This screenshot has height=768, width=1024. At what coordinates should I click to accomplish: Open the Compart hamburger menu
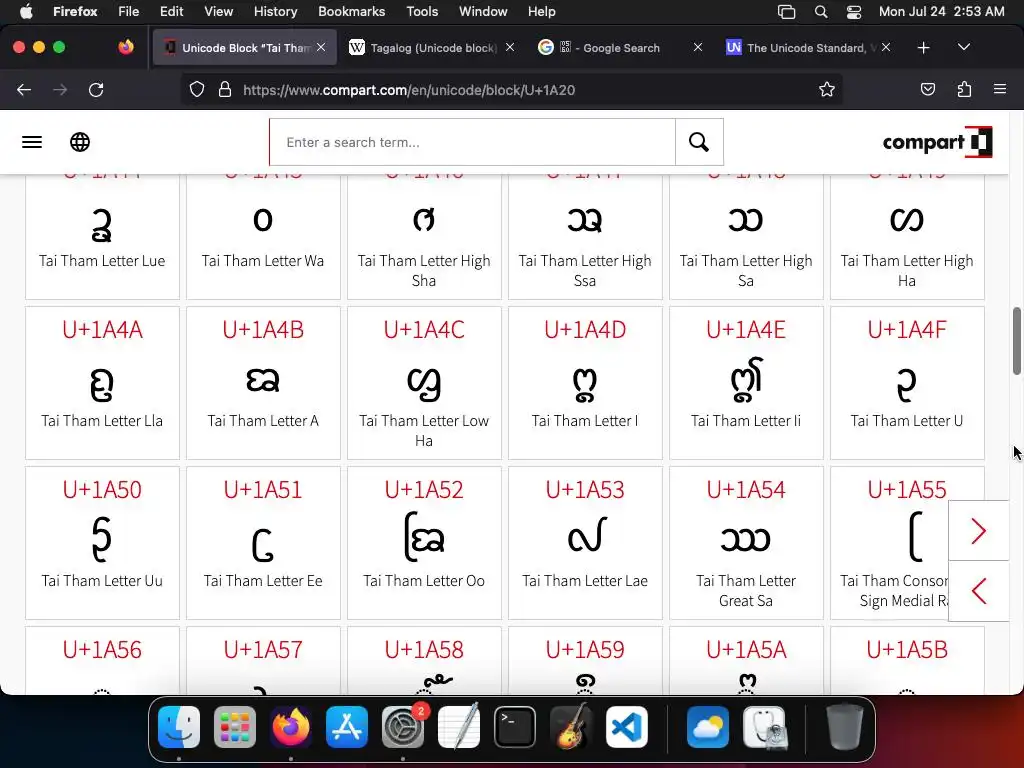click(x=32, y=142)
